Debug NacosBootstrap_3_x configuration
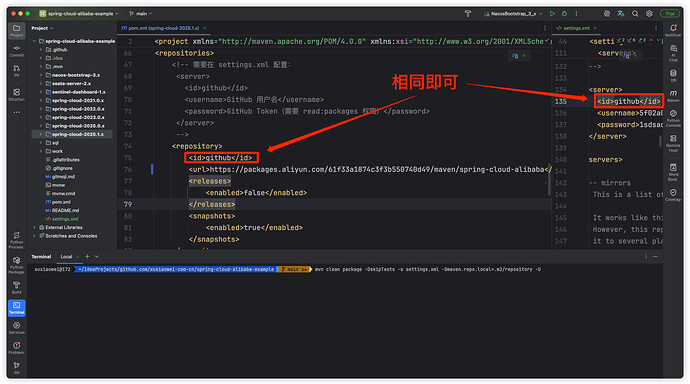The image size is (690, 384). point(565,14)
